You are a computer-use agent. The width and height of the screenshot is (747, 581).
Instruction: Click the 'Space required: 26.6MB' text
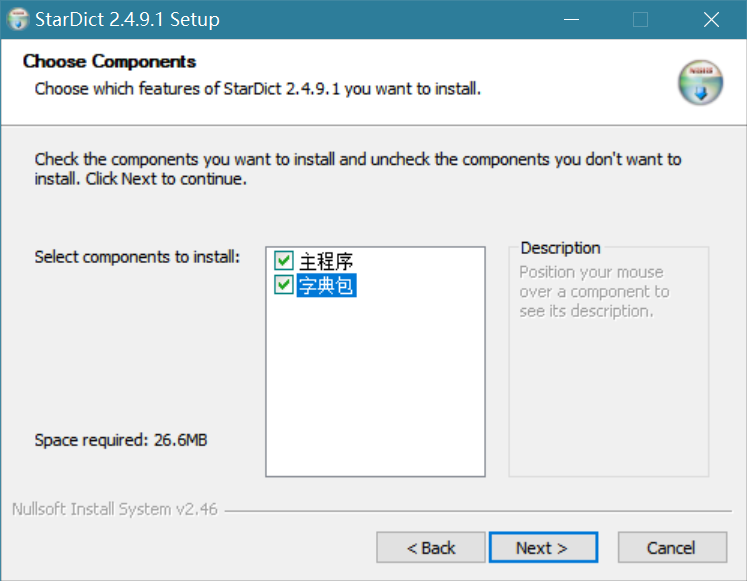click(121, 440)
